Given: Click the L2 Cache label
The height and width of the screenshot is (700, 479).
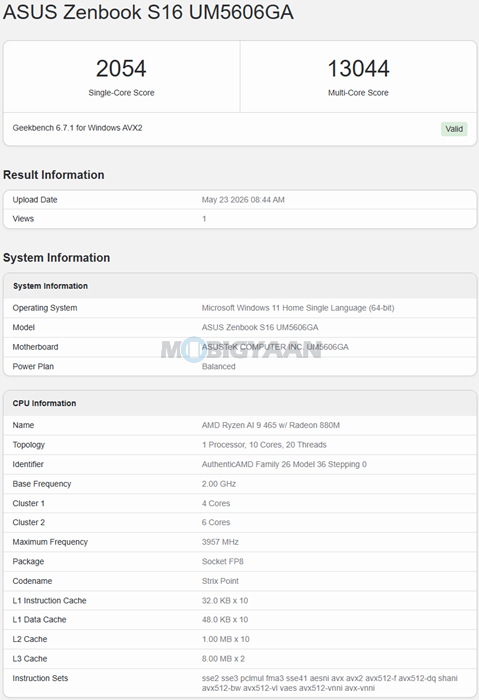Looking at the screenshot, I should pyautogui.click(x=30, y=639).
